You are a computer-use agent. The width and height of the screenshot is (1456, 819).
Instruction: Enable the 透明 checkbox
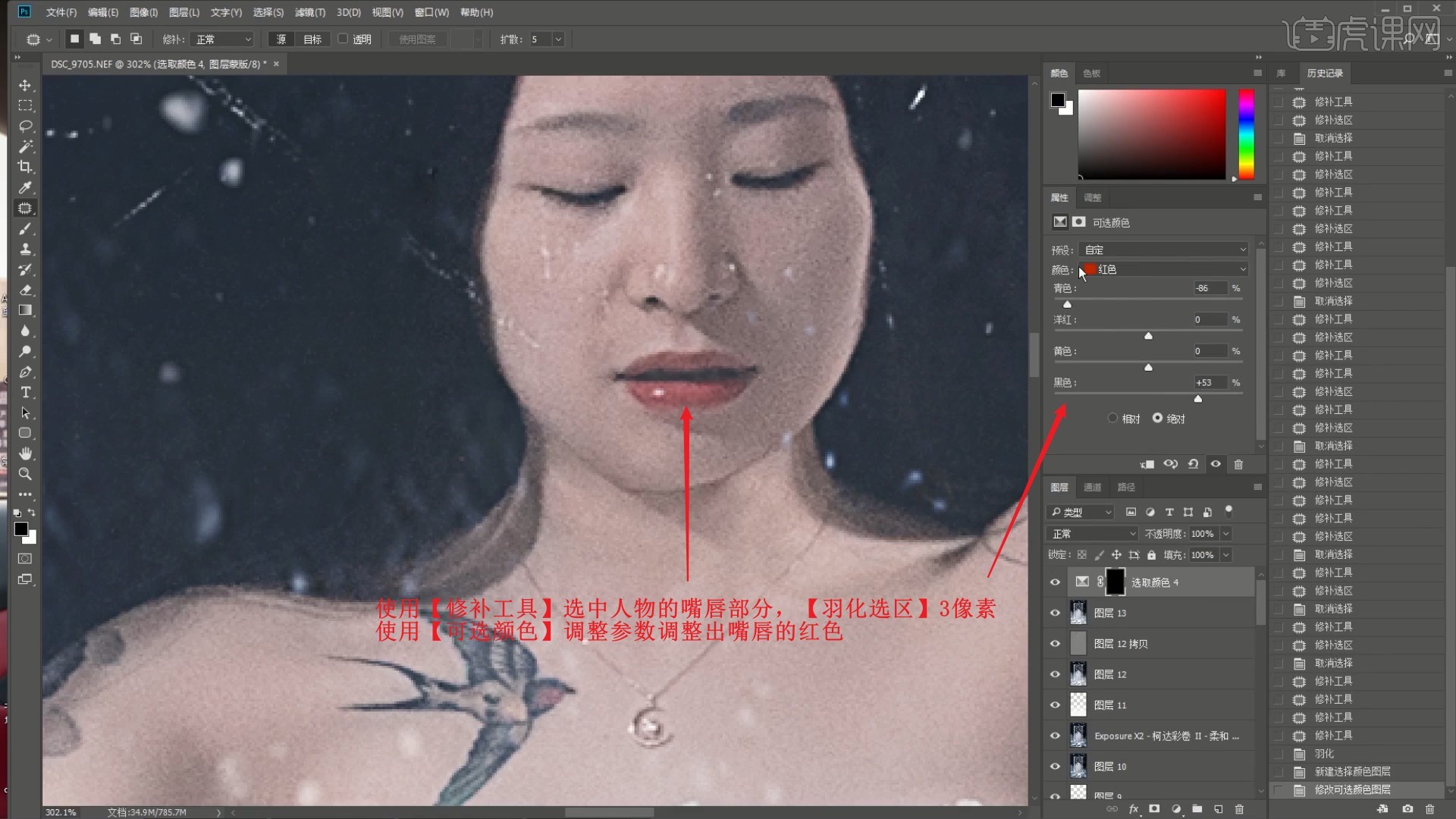point(343,39)
